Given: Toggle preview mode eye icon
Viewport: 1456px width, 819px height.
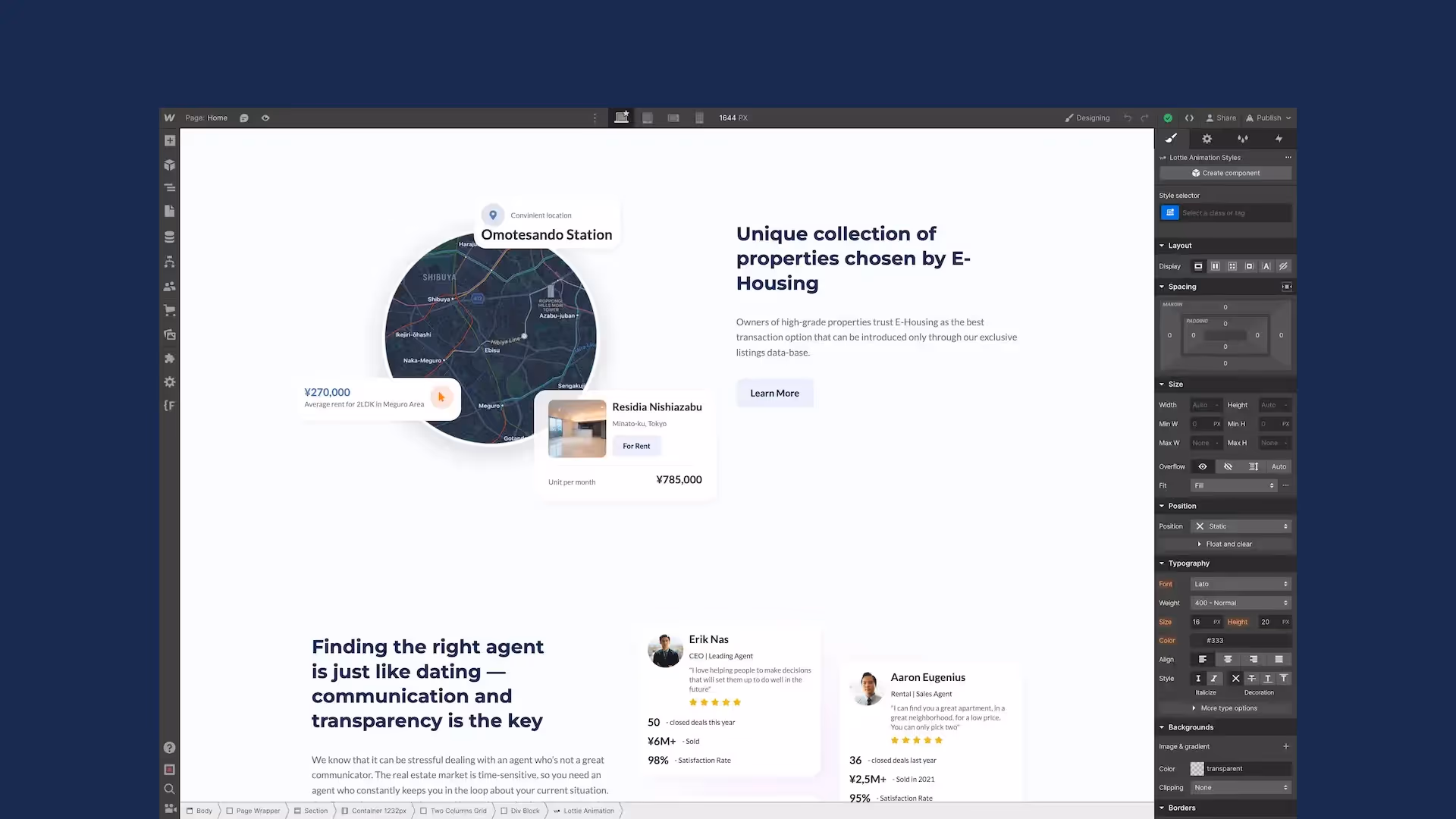Looking at the screenshot, I should click(265, 118).
